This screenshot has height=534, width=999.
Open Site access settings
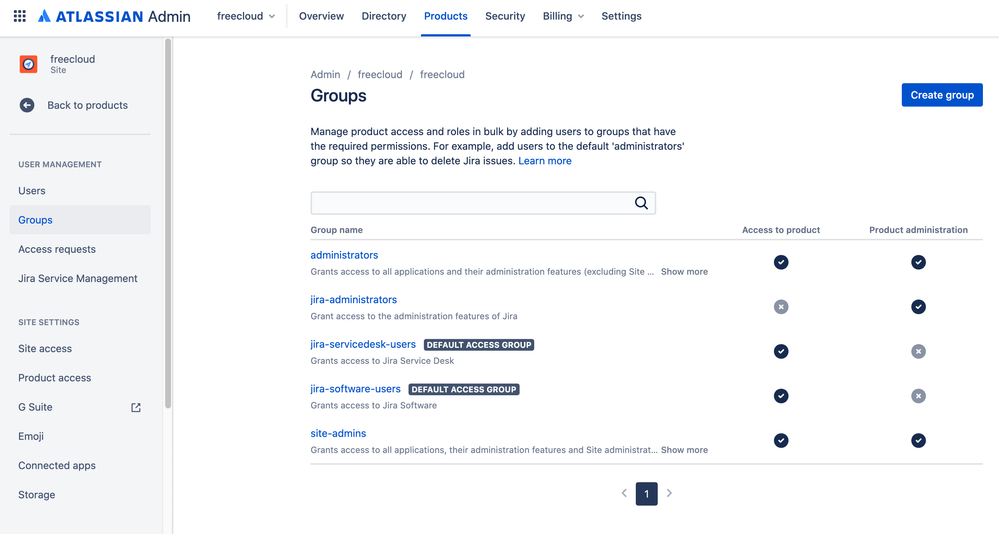click(80, 349)
